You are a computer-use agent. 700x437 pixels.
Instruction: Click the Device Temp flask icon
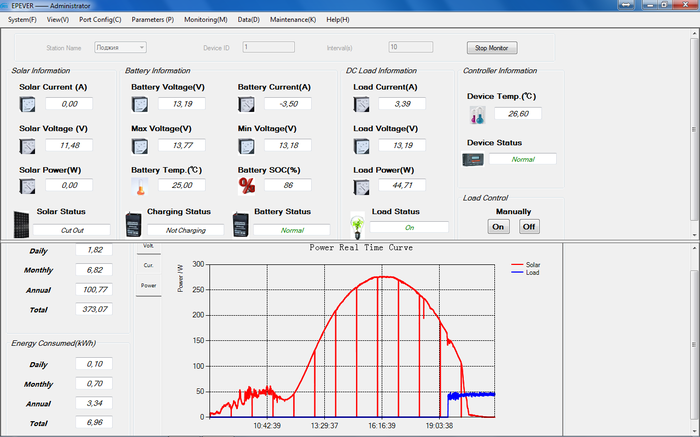476,115
